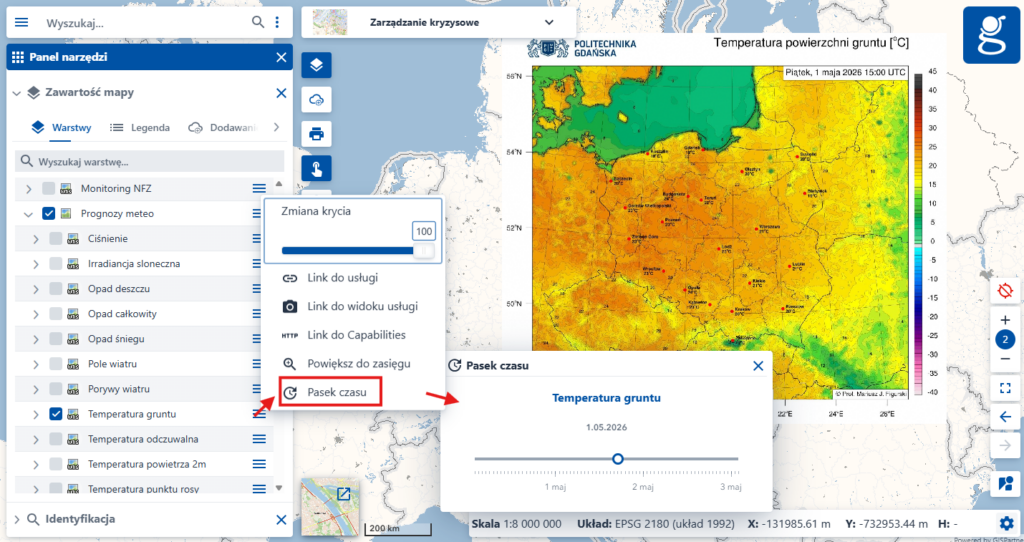Choose Pasek czasu menu entry
This screenshot has height=542, width=1024.
point(330,392)
